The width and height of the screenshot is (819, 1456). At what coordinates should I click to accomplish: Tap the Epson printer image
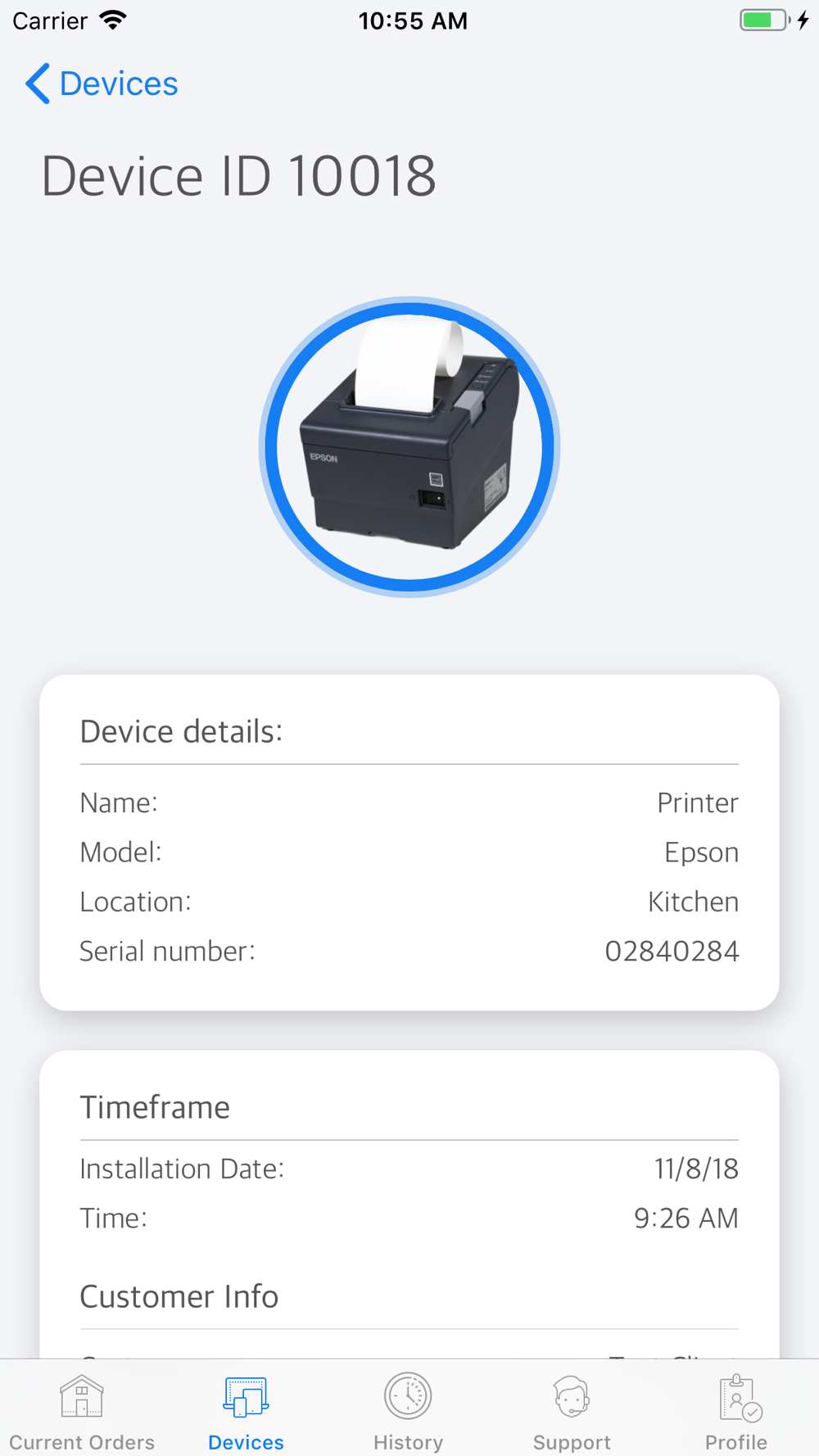pos(409,446)
